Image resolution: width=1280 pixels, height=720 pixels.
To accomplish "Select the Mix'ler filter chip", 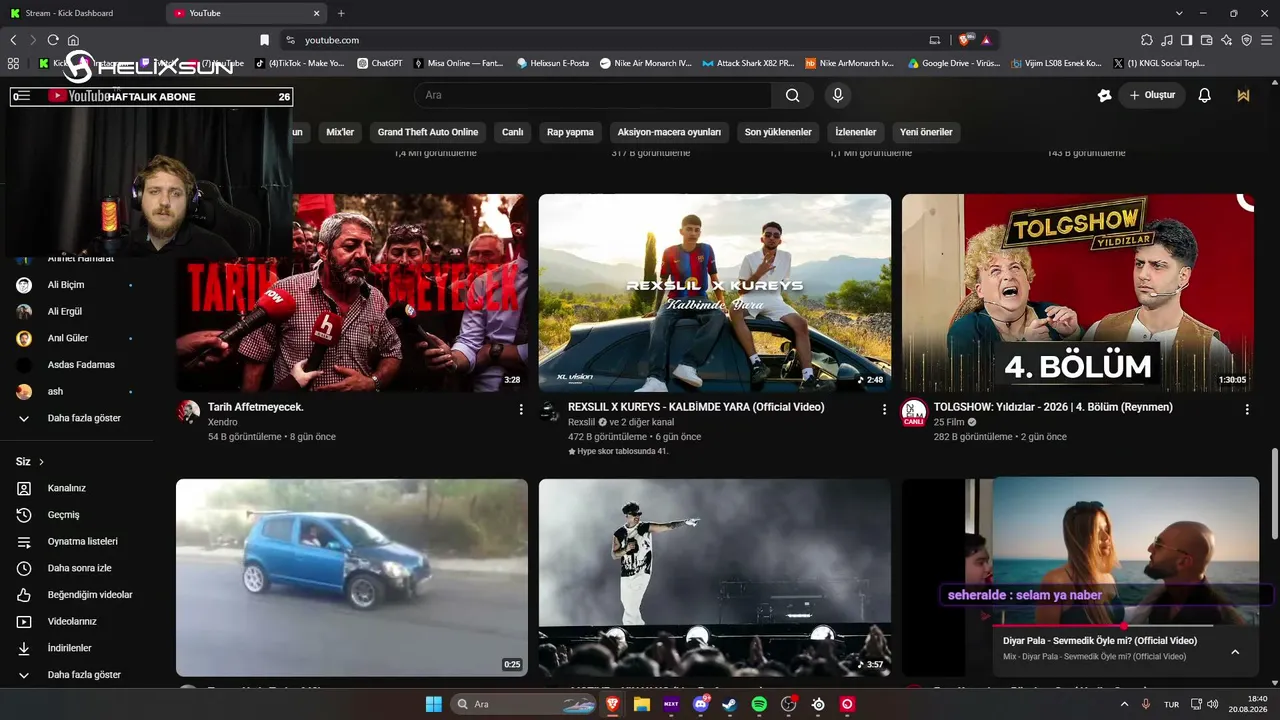I will tap(340, 132).
